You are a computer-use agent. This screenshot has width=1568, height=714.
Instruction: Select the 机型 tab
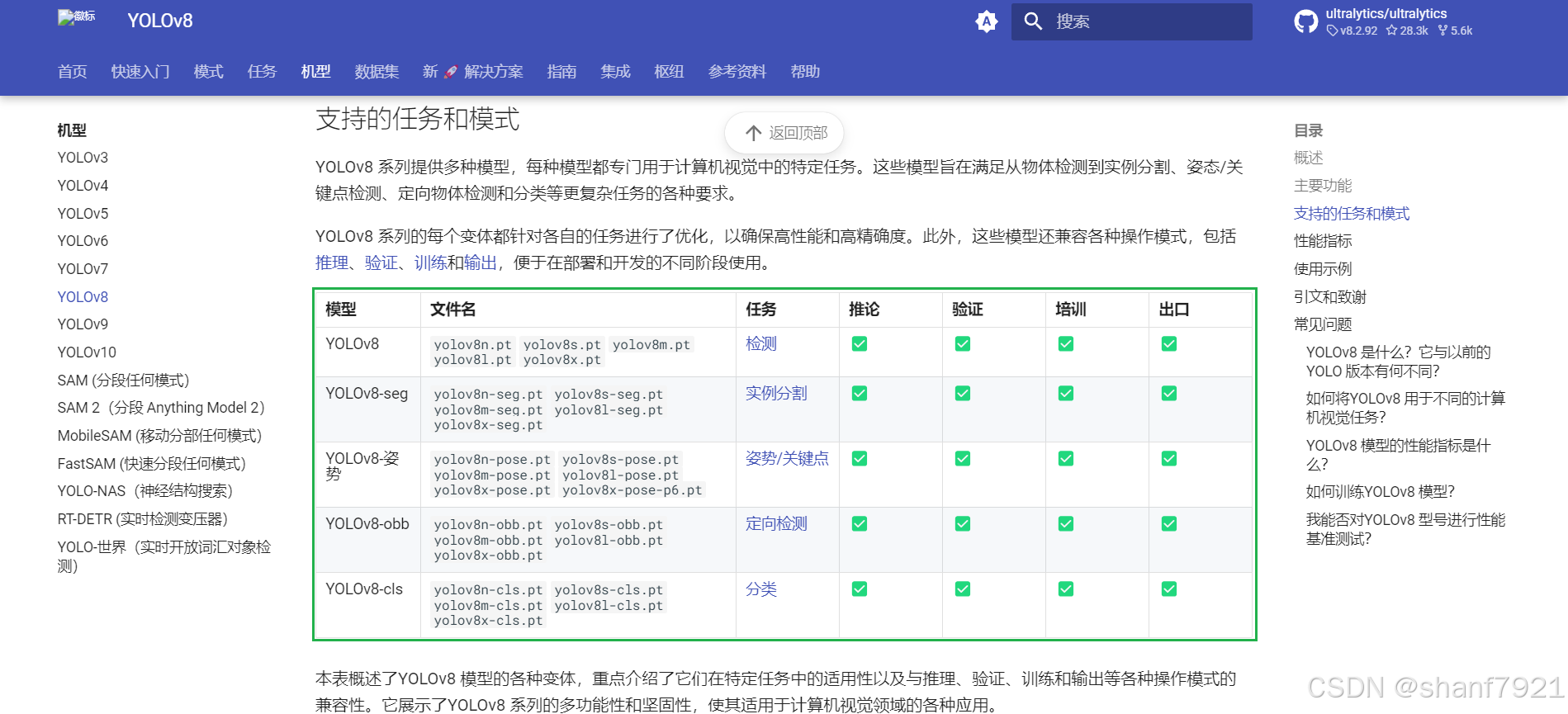point(315,72)
